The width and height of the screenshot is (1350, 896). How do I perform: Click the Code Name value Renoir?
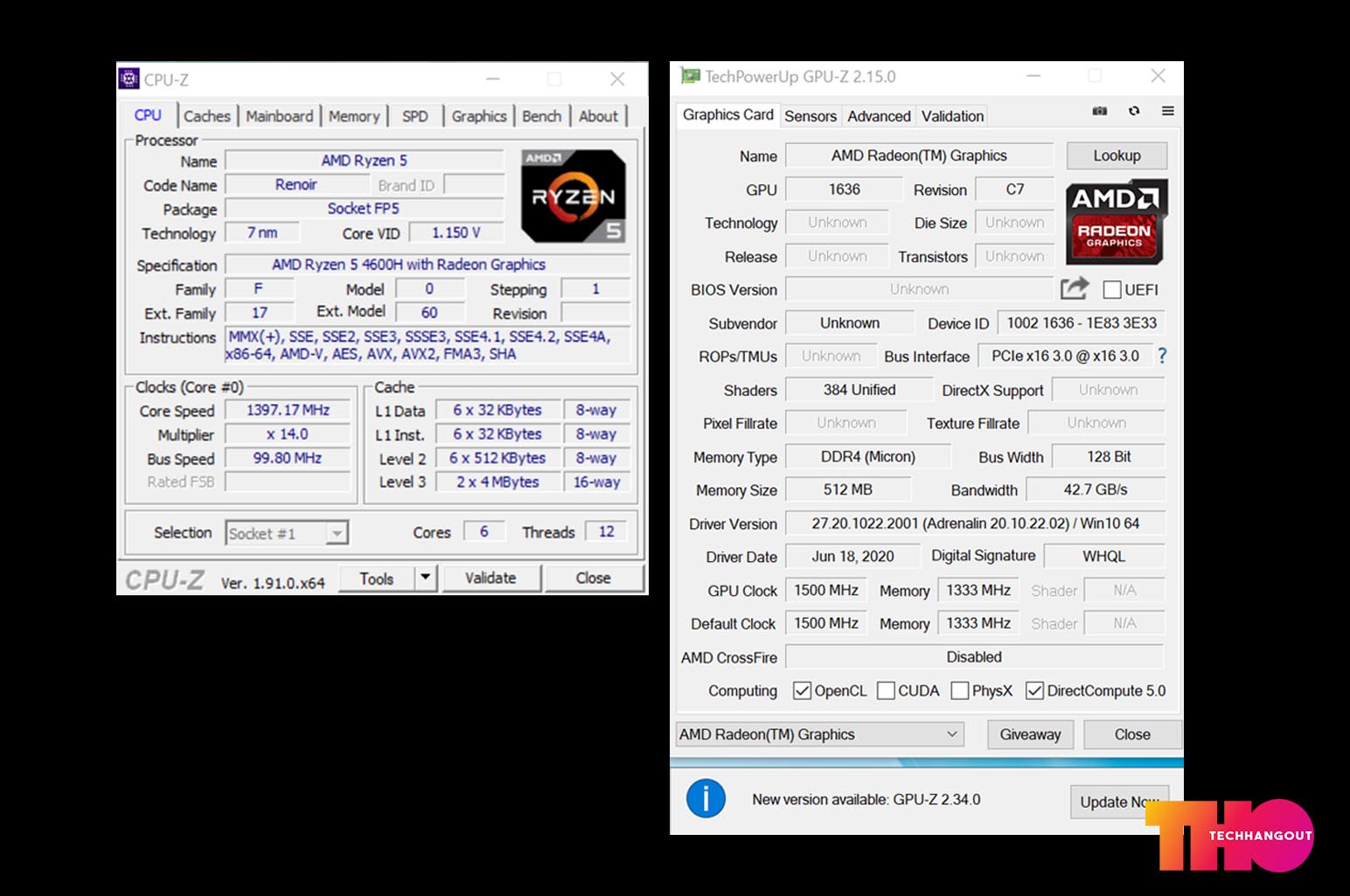click(296, 184)
